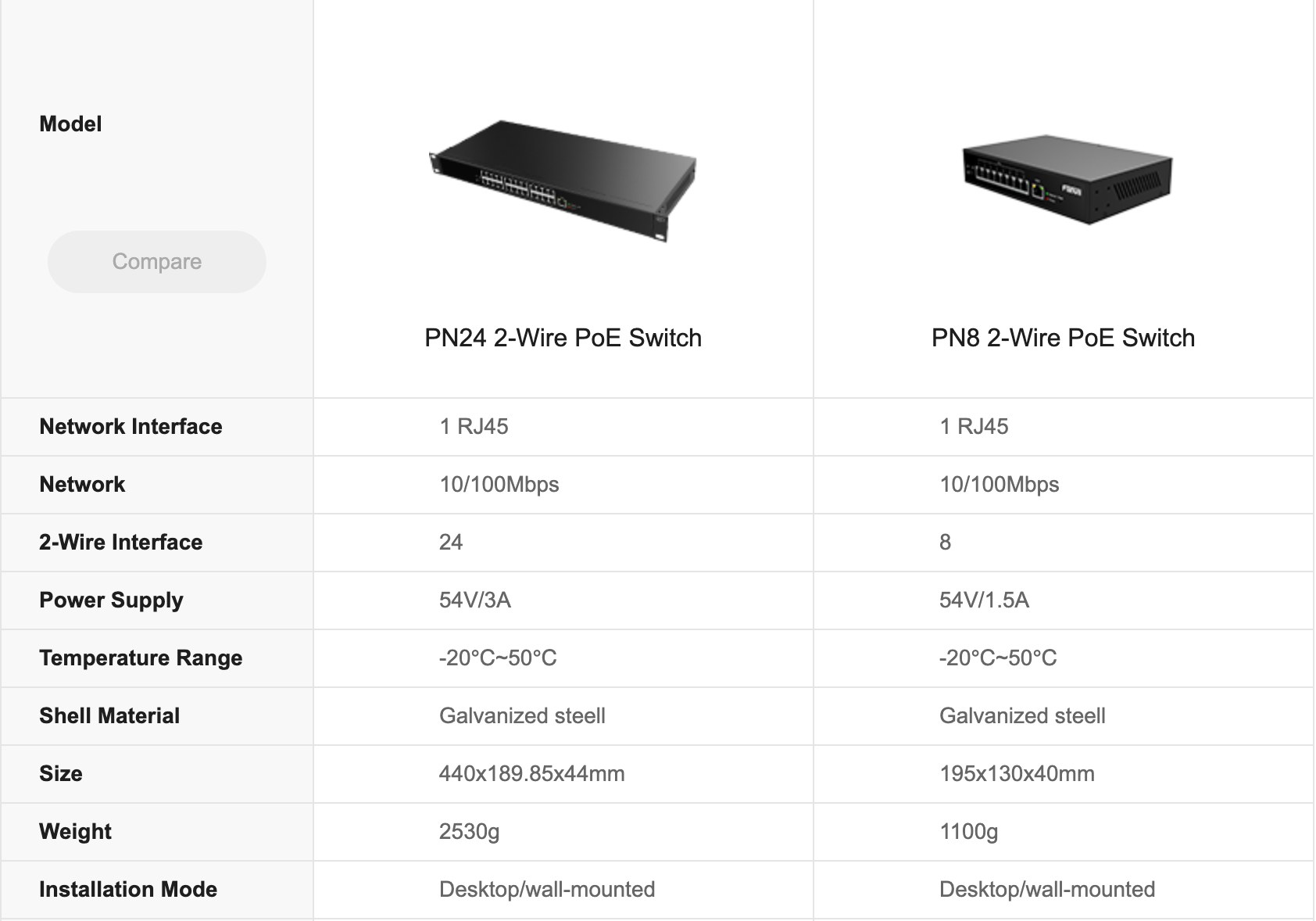Click PN24 network speed 10/100Mbps value

[x=499, y=484]
